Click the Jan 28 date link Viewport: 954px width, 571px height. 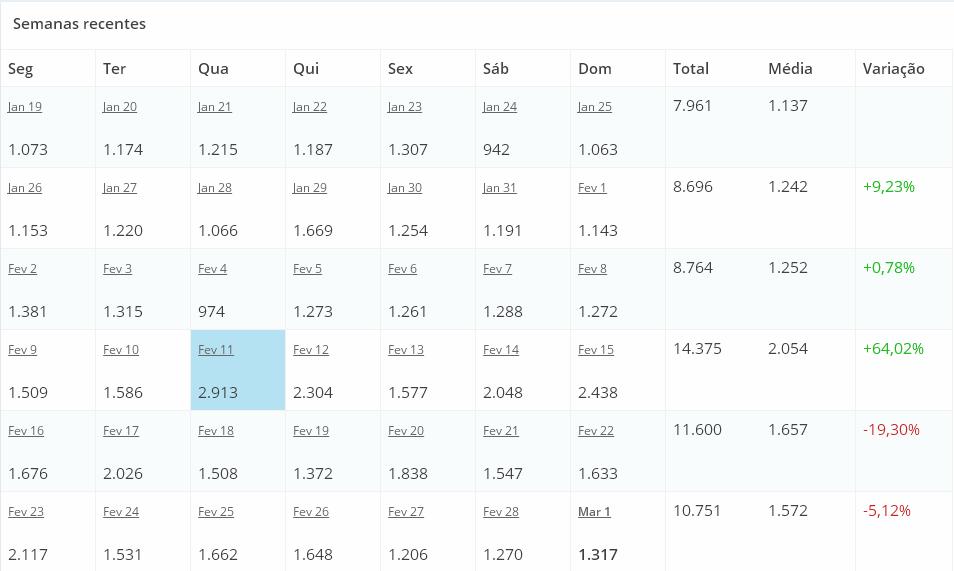click(215, 187)
